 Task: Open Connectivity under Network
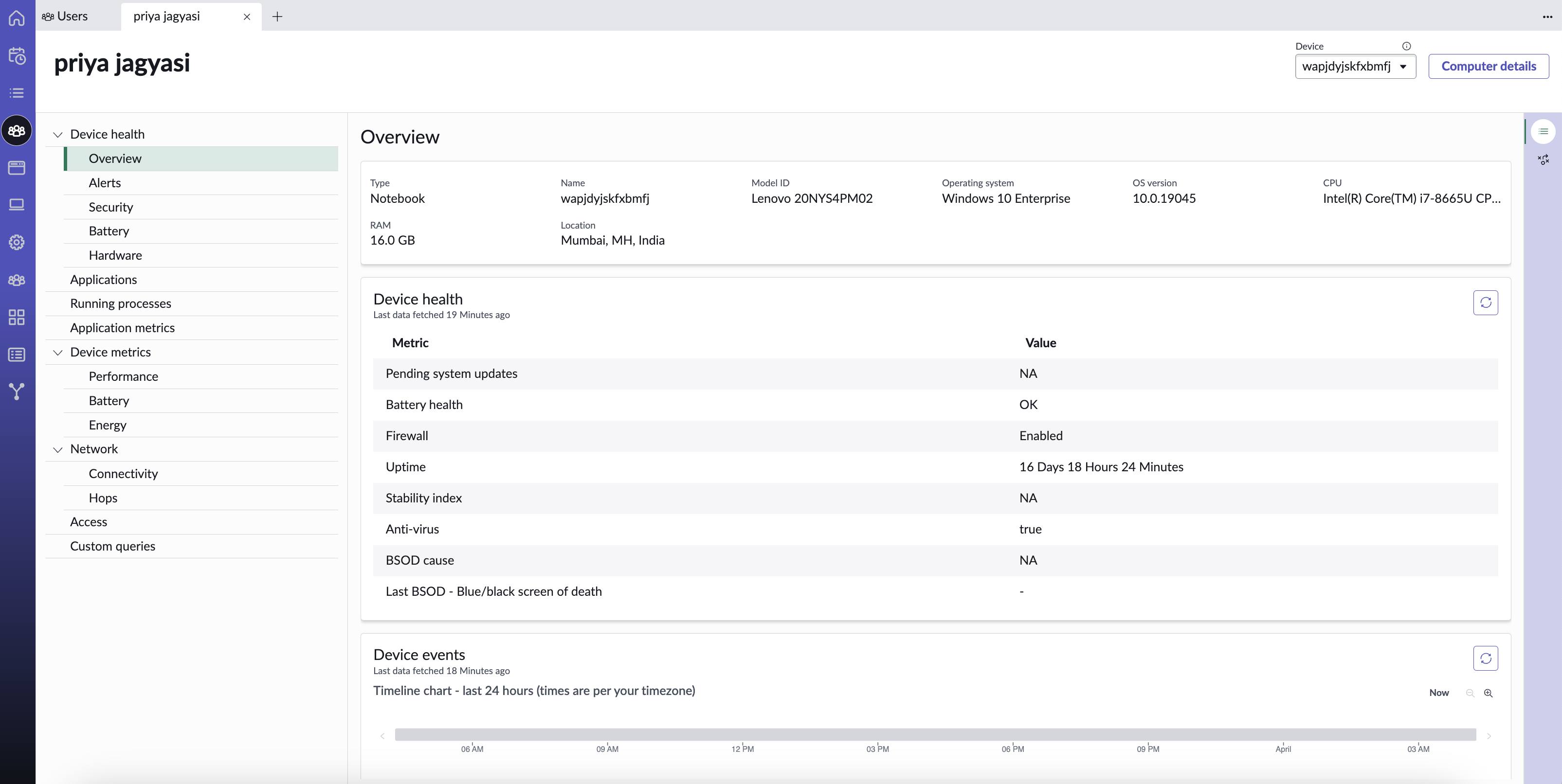[200, 474]
